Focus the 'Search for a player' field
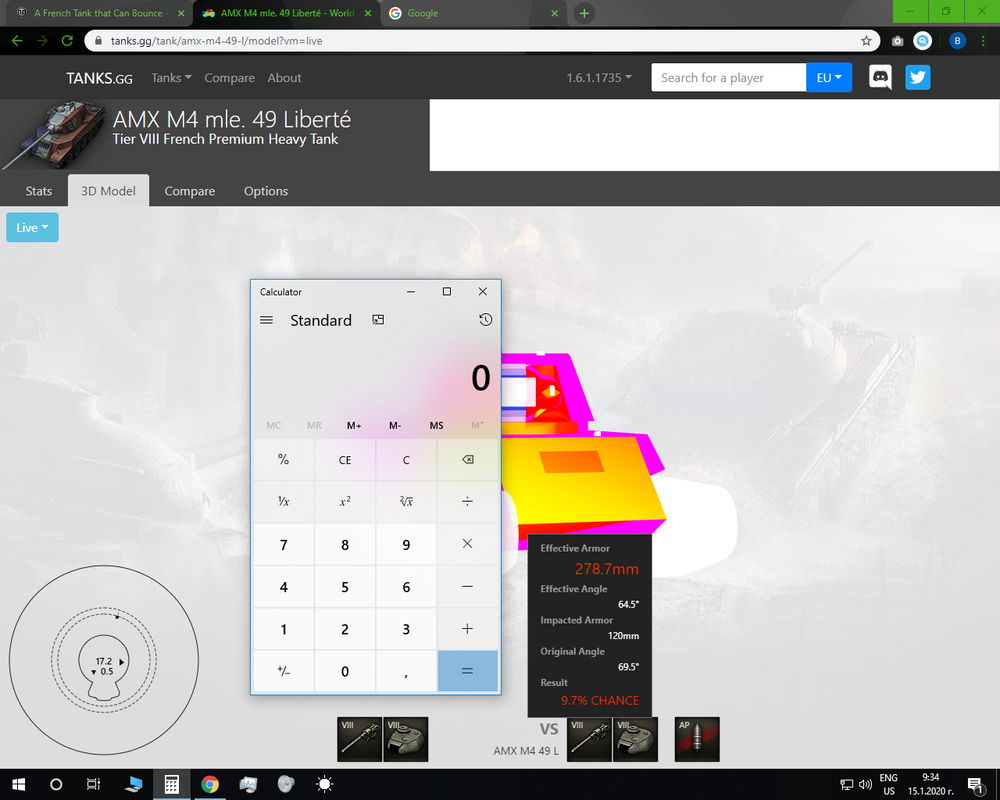Screen dimensions: 1000x800 click(x=729, y=78)
